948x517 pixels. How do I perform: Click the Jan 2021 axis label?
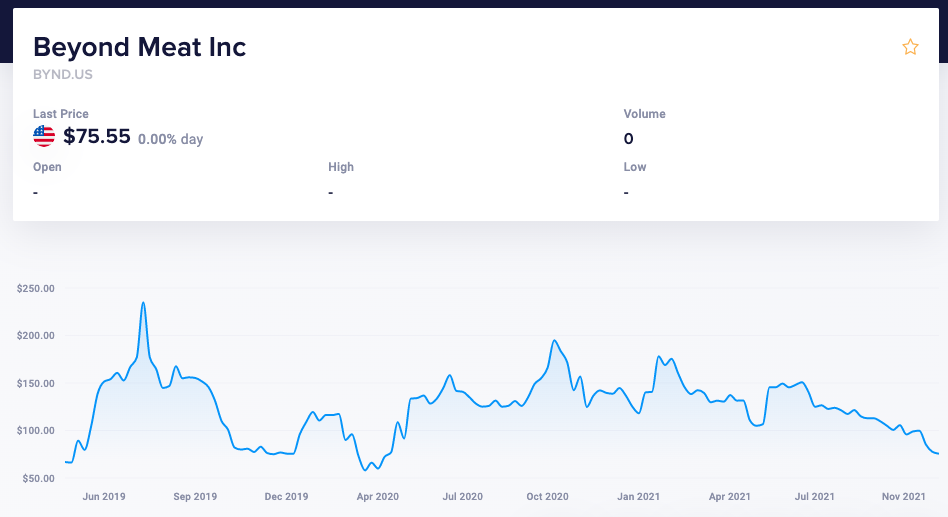[638, 496]
